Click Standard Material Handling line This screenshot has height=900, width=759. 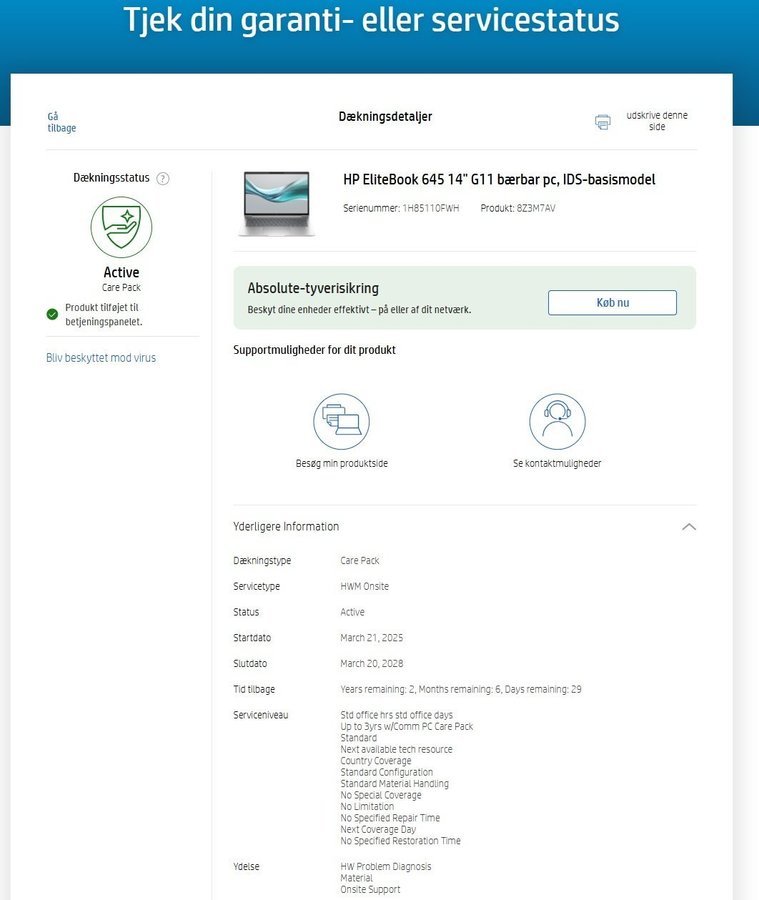click(394, 783)
